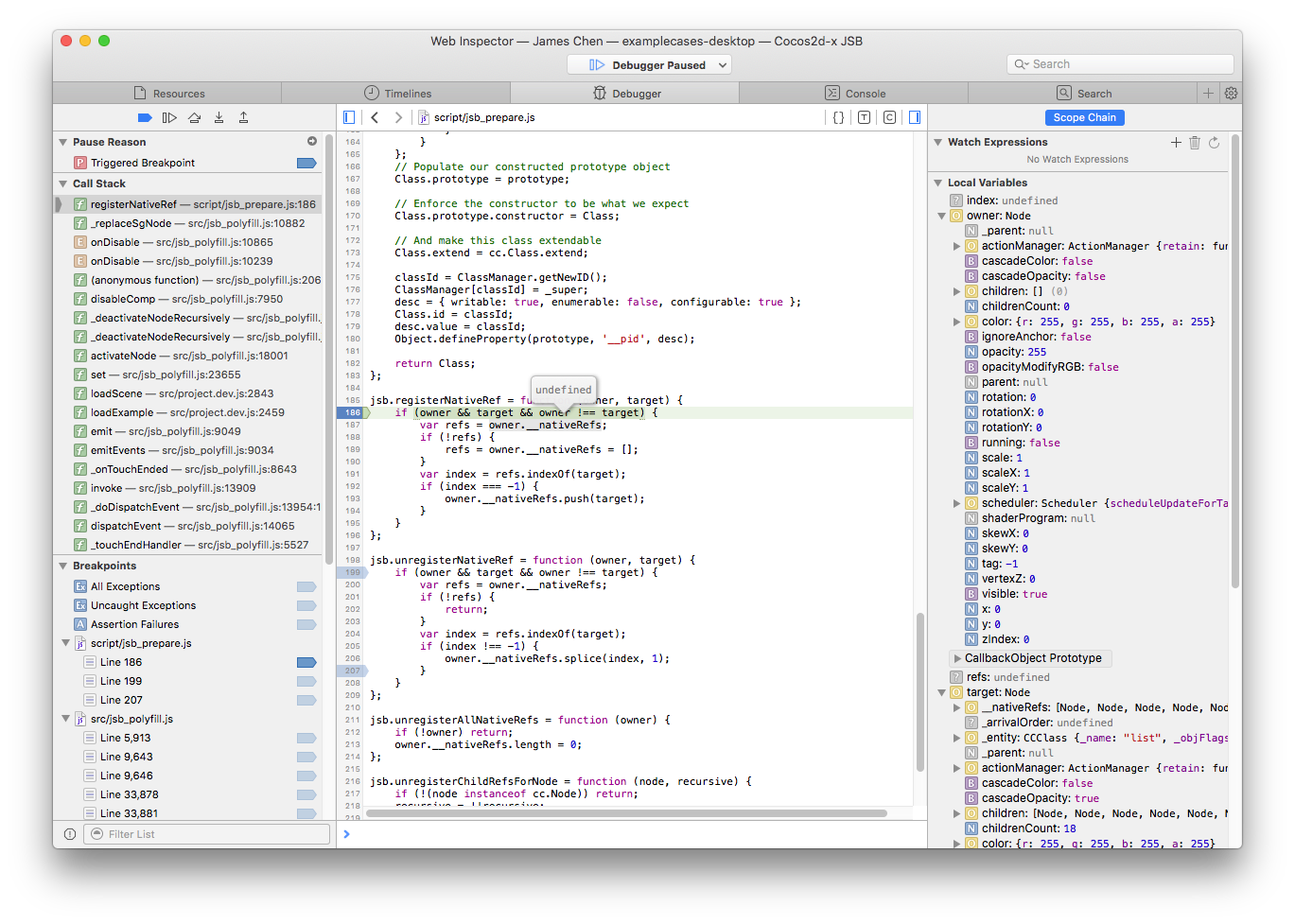Switch to the Timelines tab
Image resolution: width=1295 pixels, height=924 pixels.
pos(396,93)
